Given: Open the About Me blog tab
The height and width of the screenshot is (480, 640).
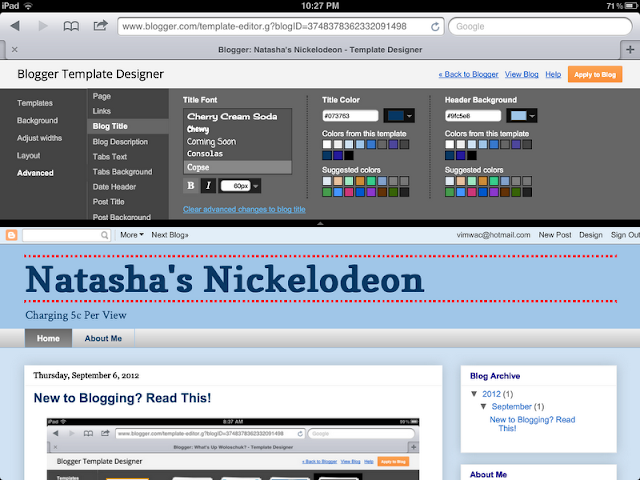Looking at the screenshot, I should (x=103, y=338).
